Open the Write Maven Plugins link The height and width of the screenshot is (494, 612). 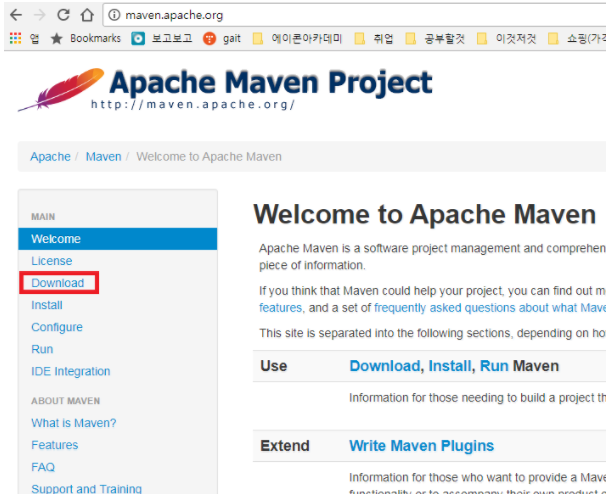[x=422, y=446]
